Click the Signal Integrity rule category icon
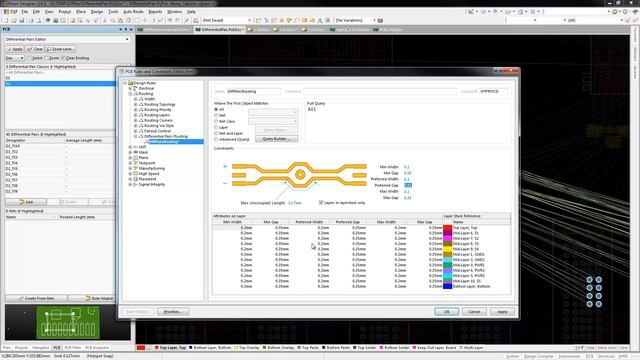The height and width of the screenshot is (360, 640). [136, 184]
